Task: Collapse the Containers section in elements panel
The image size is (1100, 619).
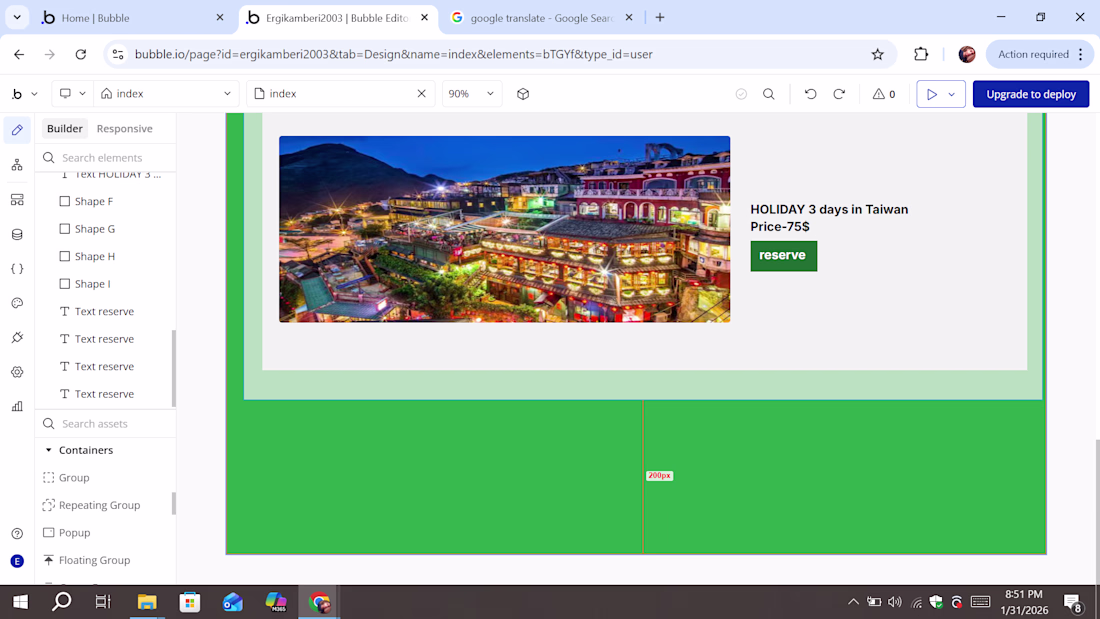Action: tap(48, 449)
